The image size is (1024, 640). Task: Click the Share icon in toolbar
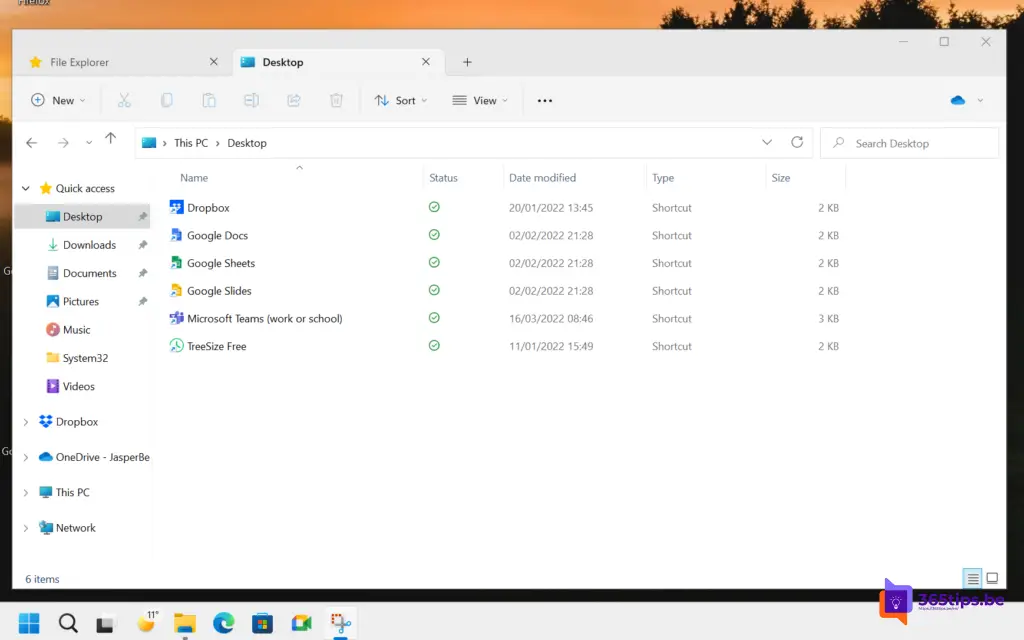pos(294,100)
